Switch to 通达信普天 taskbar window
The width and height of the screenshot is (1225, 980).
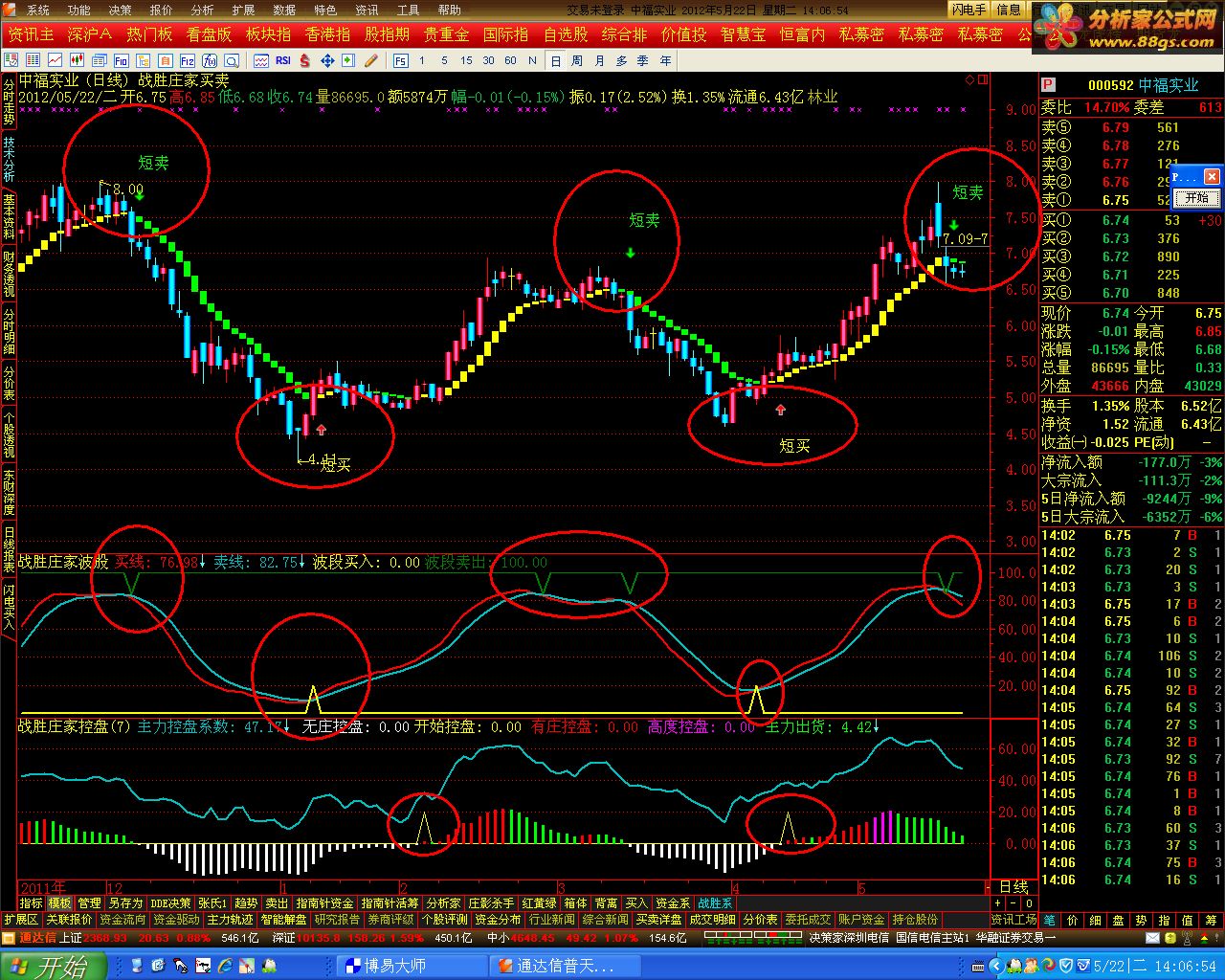coord(564,966)
